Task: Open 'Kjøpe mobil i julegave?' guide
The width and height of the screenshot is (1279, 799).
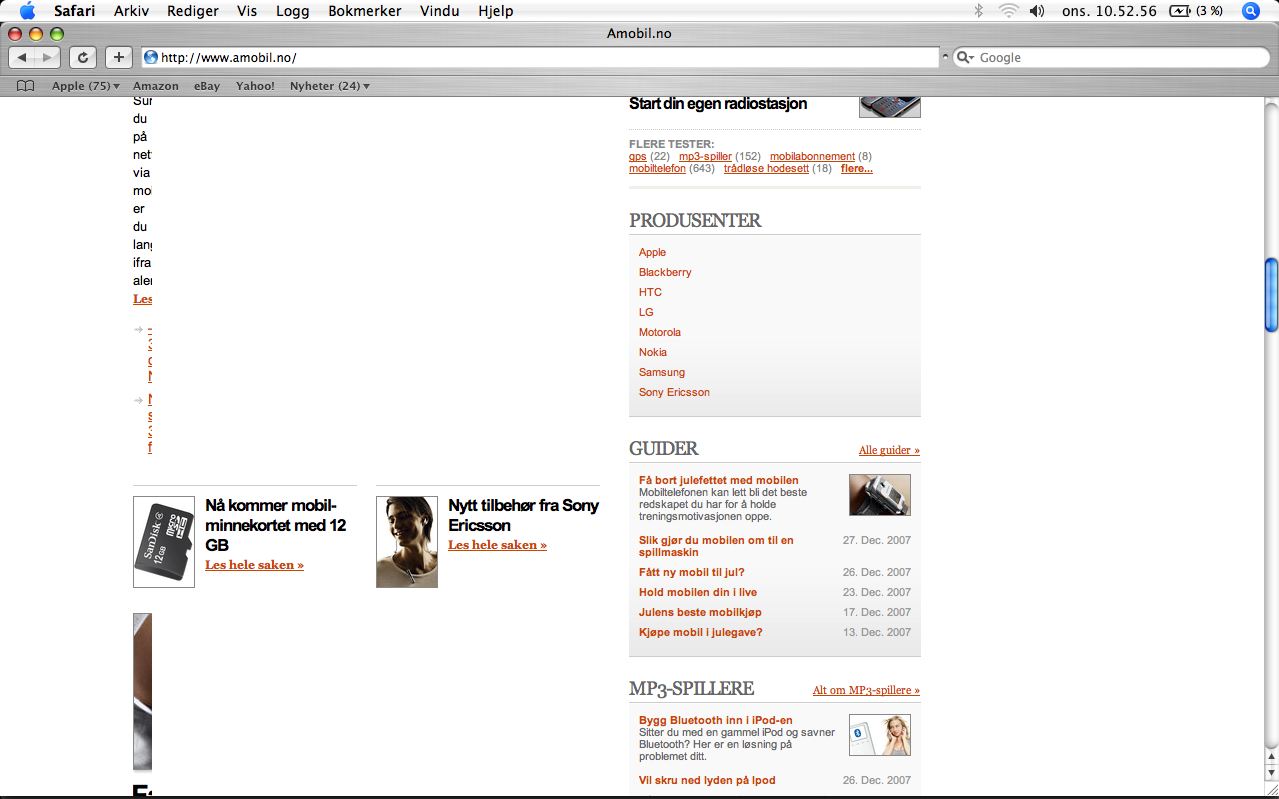Action: pos(700,632)
